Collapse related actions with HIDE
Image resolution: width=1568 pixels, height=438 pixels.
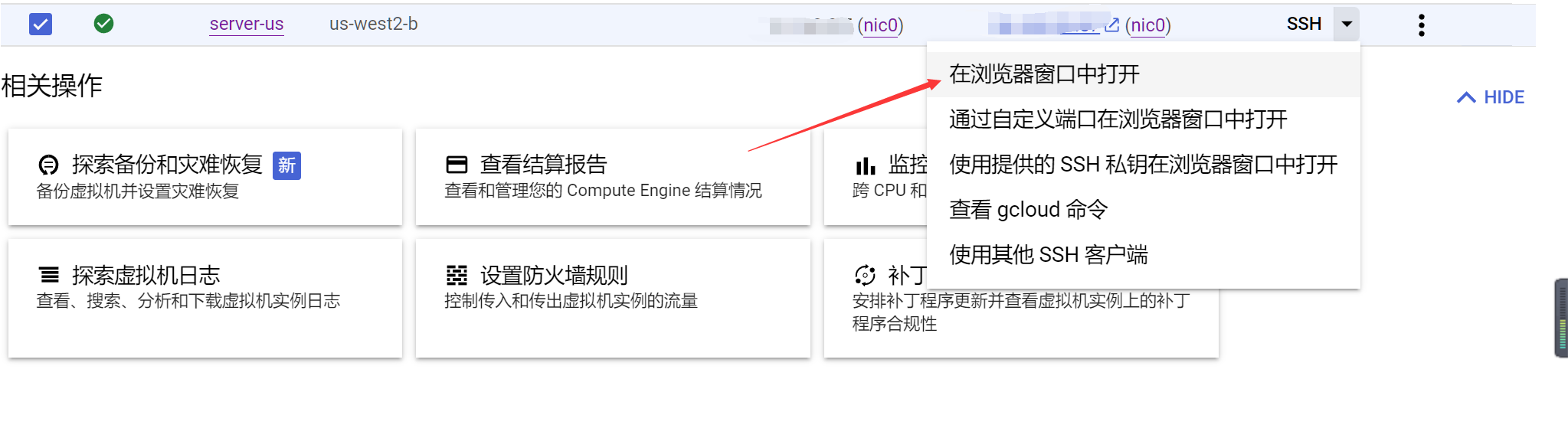[1491, 97]
